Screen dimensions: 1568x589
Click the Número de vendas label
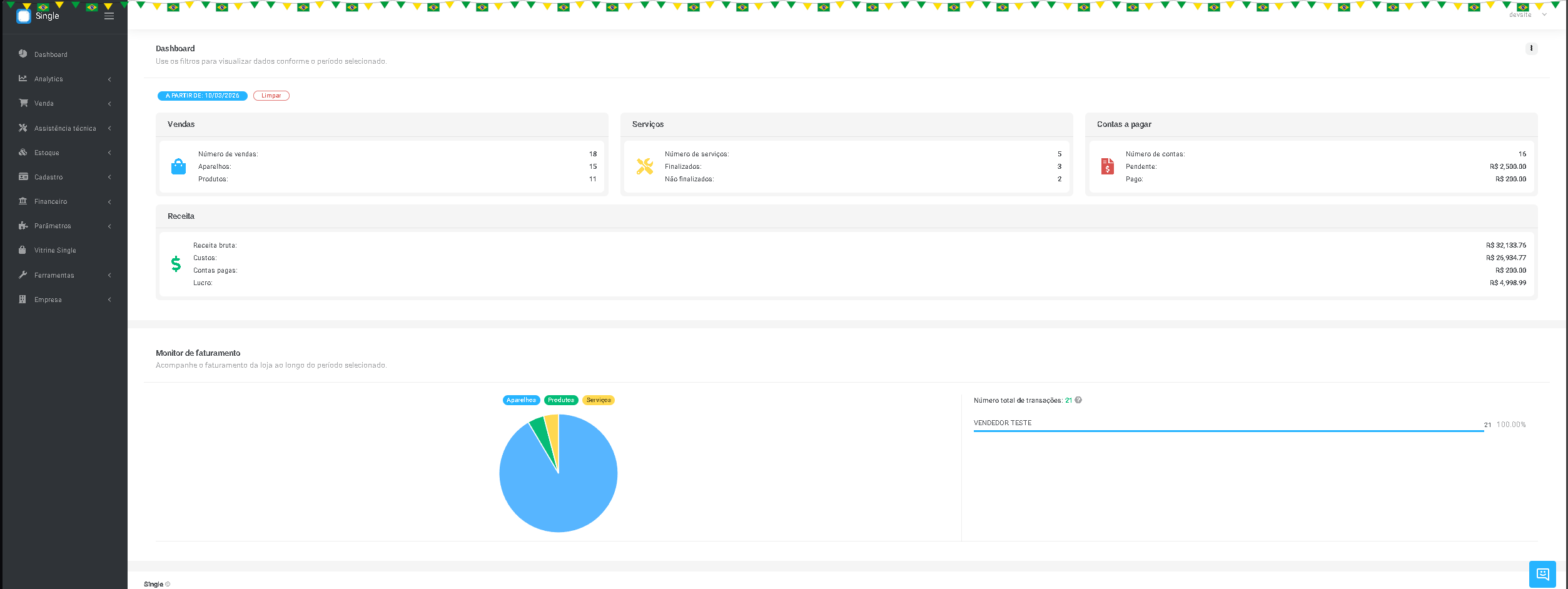(228, 154)
